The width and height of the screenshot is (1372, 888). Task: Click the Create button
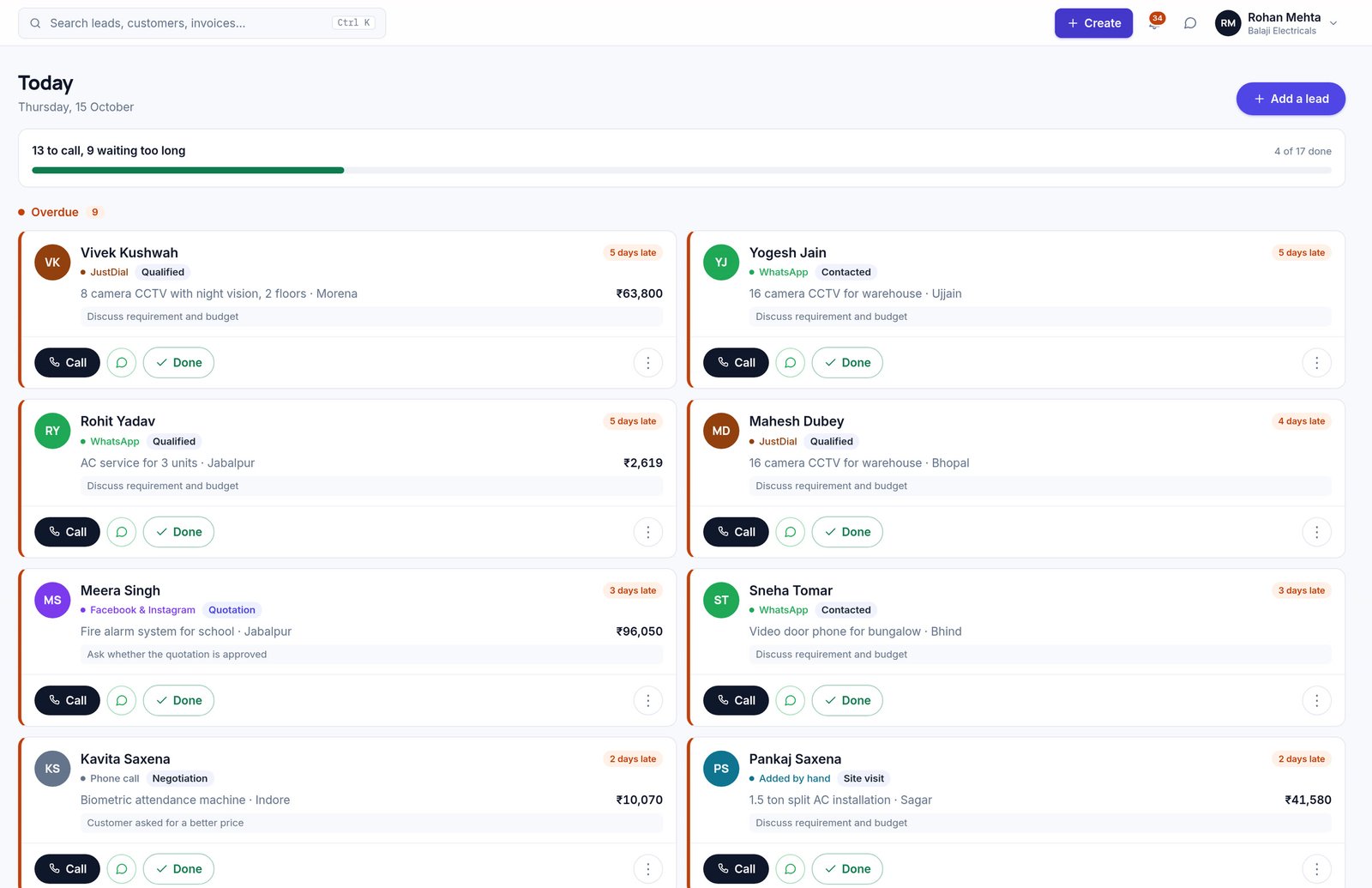point(1093,23)
